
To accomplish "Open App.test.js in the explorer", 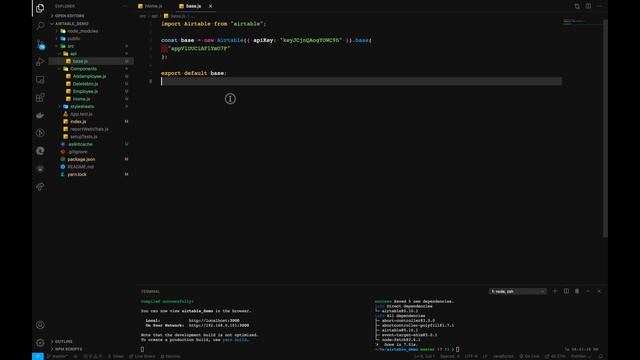I will [81, 114].
